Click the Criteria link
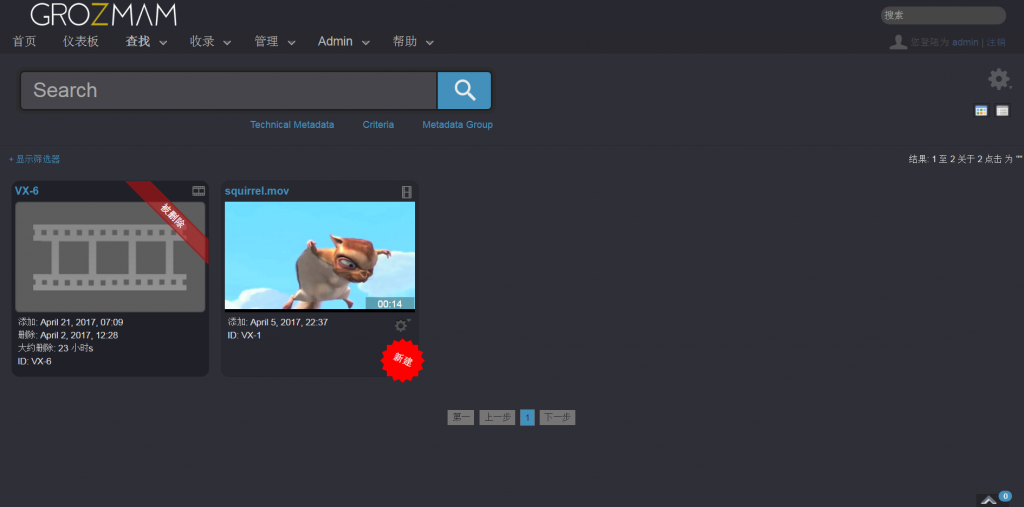Screen dimensions: 1024x507 click(x=378, y=125)
